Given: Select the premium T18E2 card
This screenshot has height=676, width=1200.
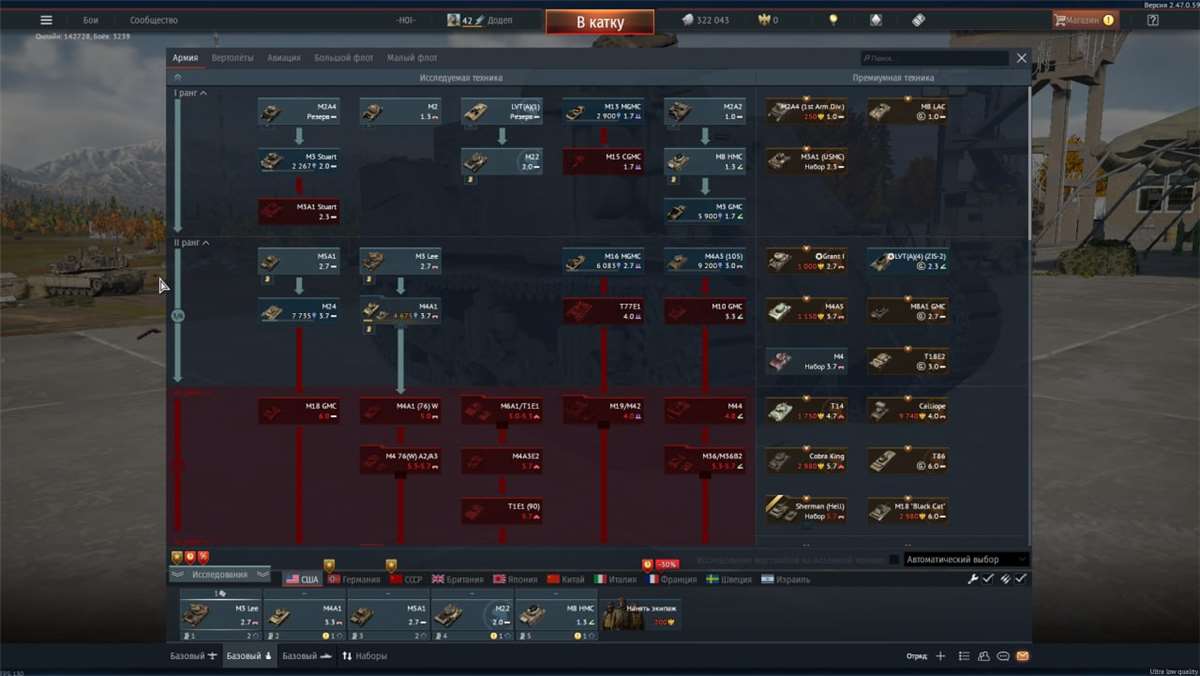Looking at the screenshot, I should [x=907, y=361].
